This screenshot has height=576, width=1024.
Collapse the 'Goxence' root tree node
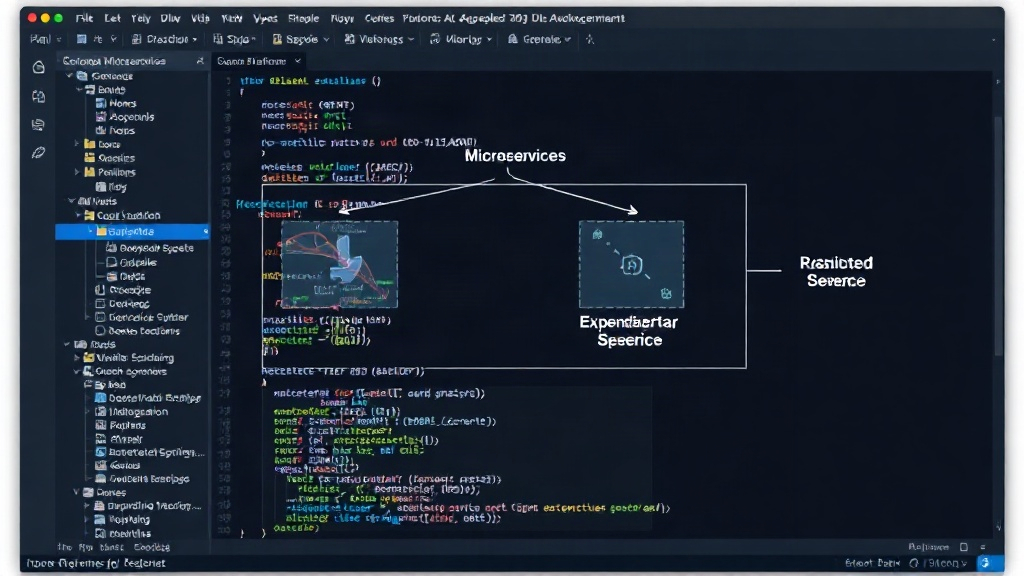[69, 76]
